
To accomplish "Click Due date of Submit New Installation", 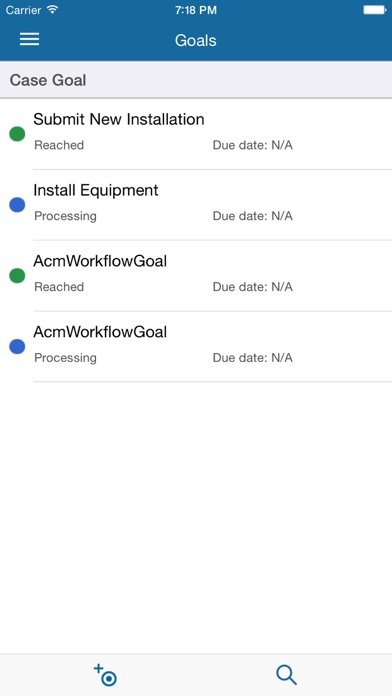I will (253, 145).
